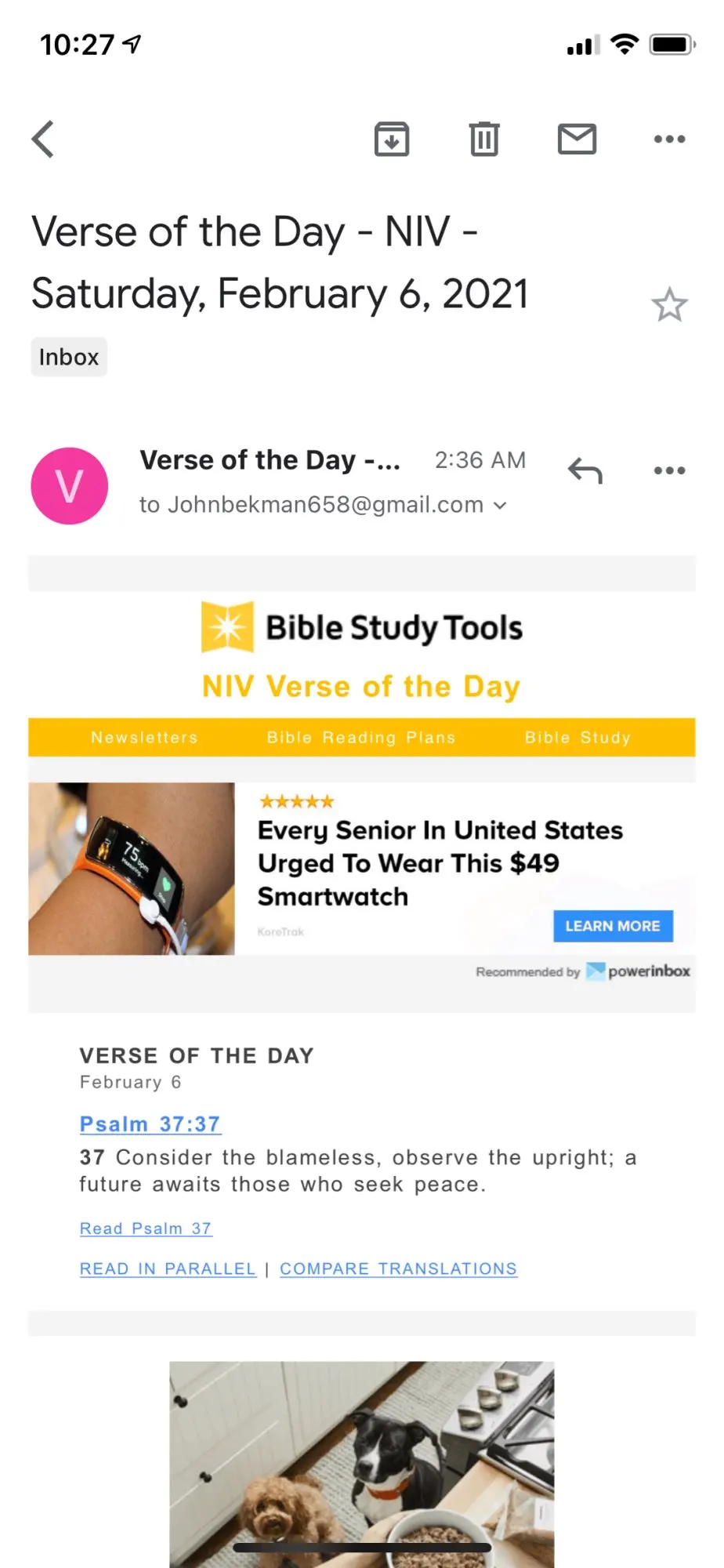The image size is (724, 1568).
Task: Tap the smartwatch ad thumbnail image
Action: point(132,869)
